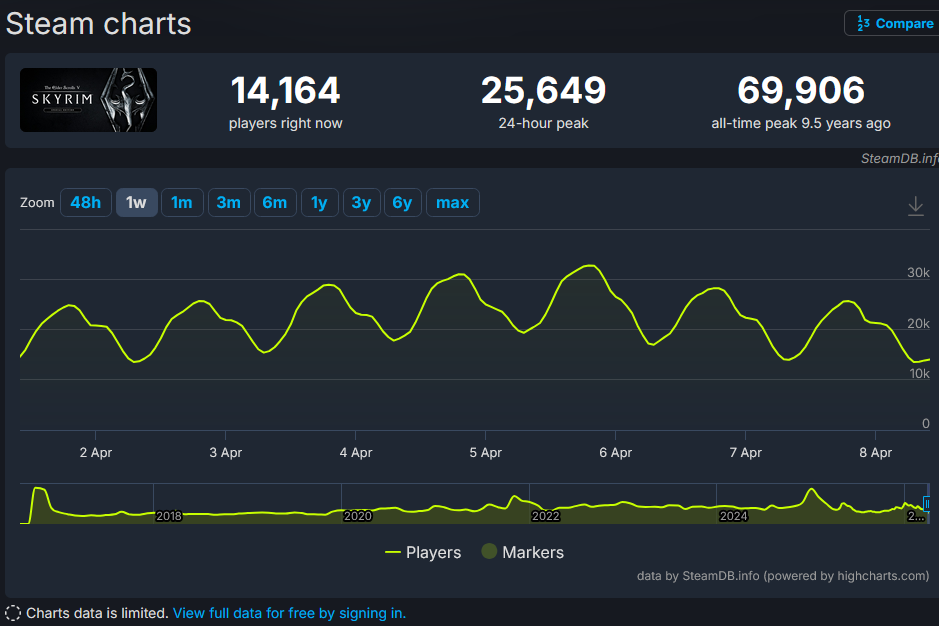Open 'View full data for free by signing in' link
939x626 pixels.
point(289,613)
